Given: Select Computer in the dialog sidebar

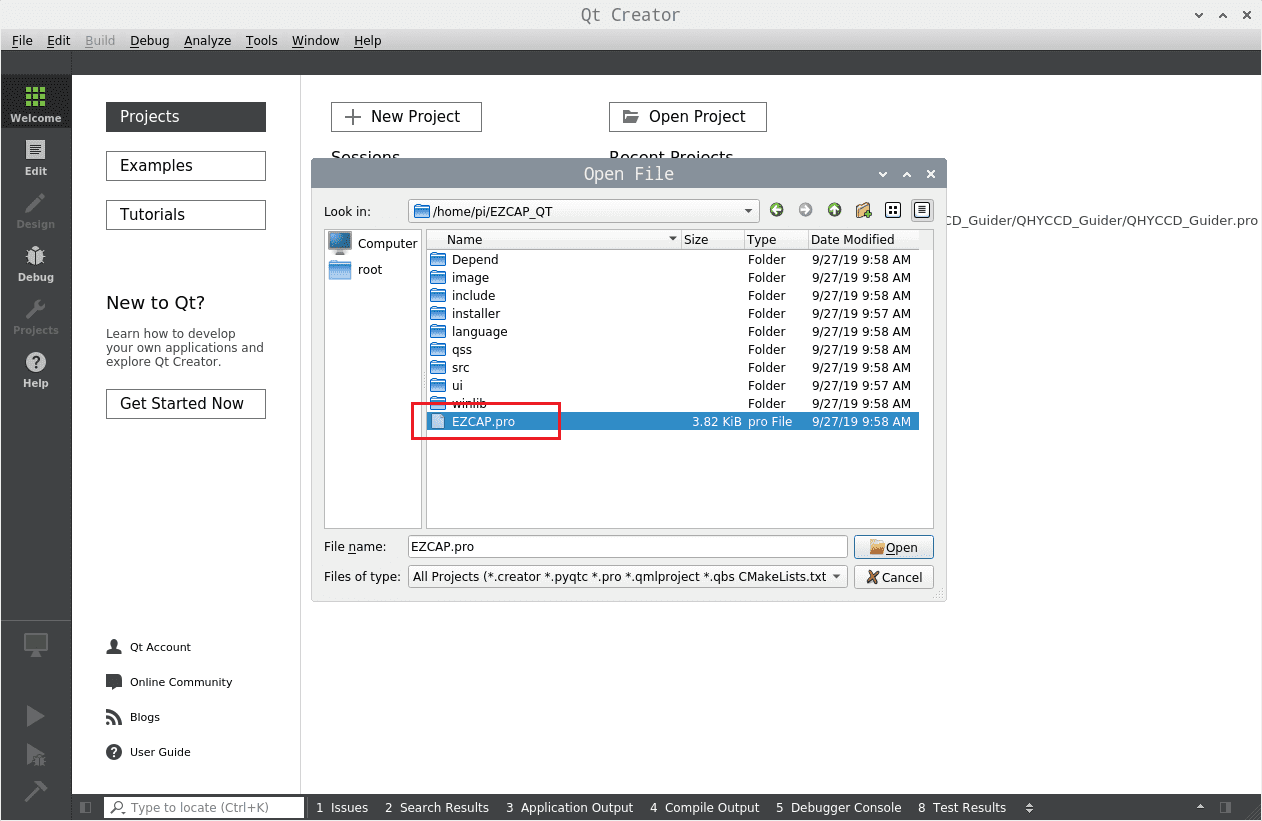Looking at the screenshot, I should click(x=373, y=243).
